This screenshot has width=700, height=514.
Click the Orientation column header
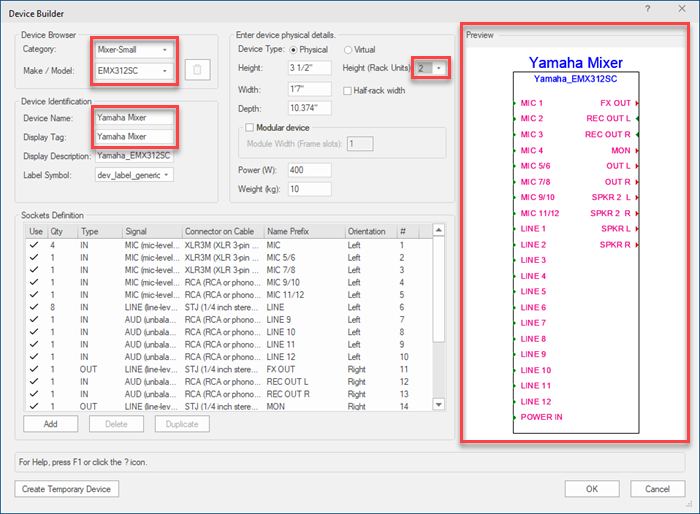[371, 231]
